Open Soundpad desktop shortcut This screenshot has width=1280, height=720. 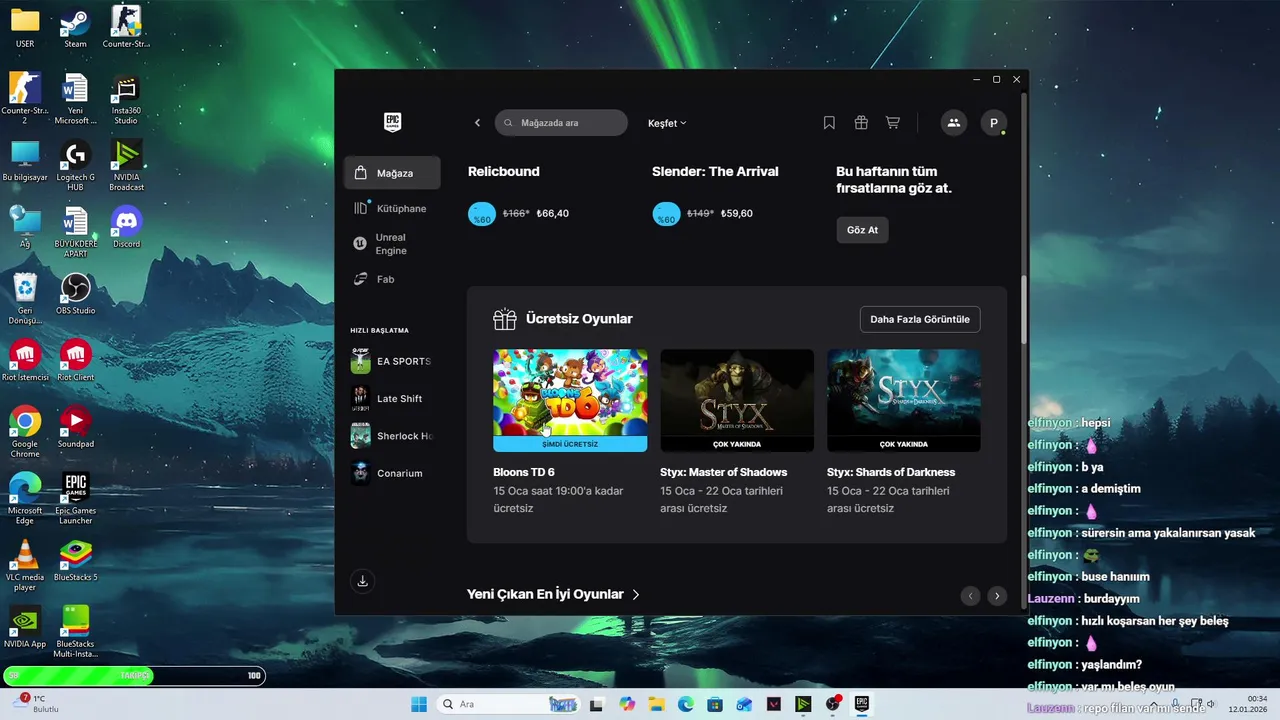pyautogui.click(x=75, y=427)
